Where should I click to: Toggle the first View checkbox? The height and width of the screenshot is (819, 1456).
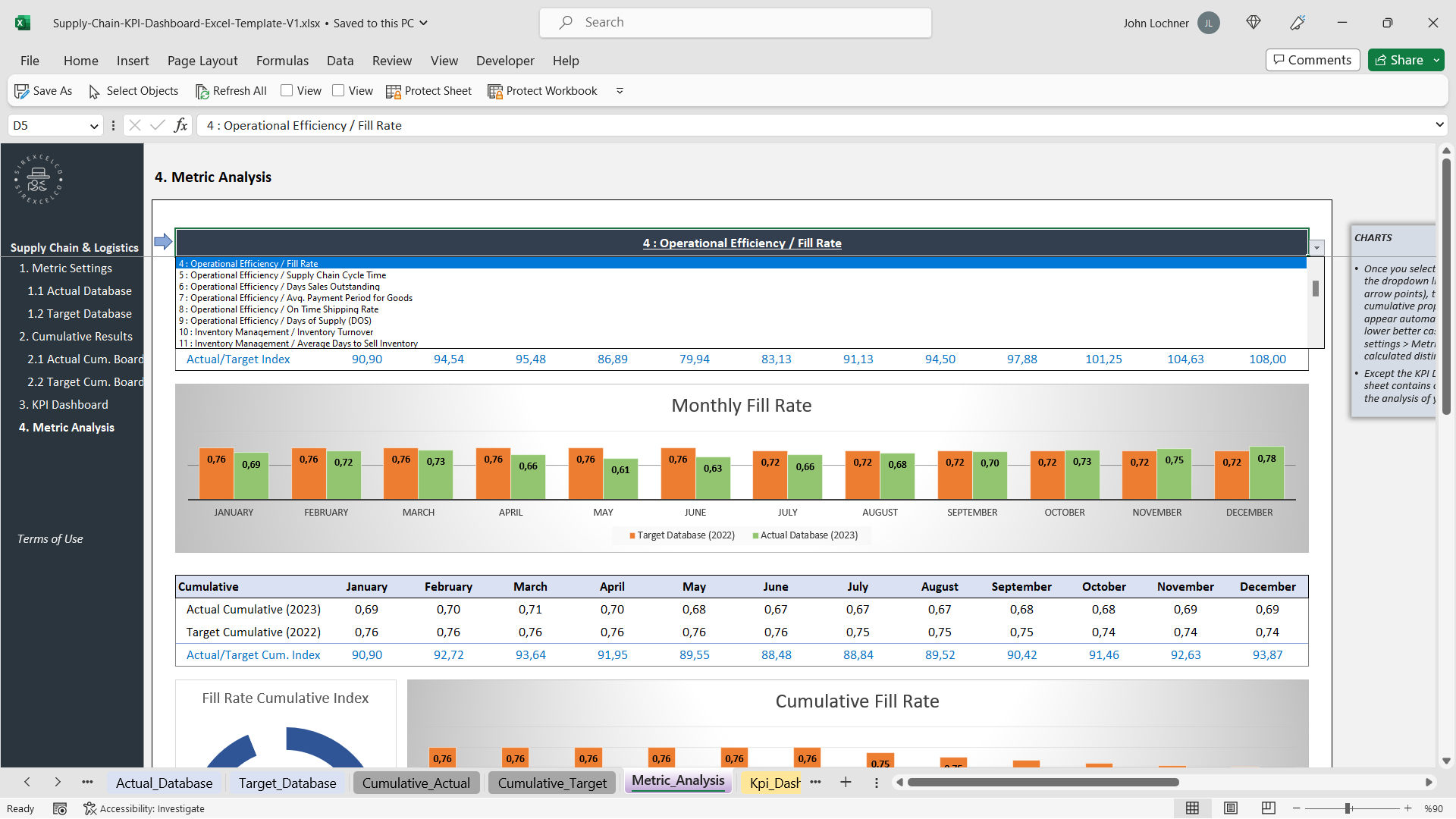click(287, 90)
